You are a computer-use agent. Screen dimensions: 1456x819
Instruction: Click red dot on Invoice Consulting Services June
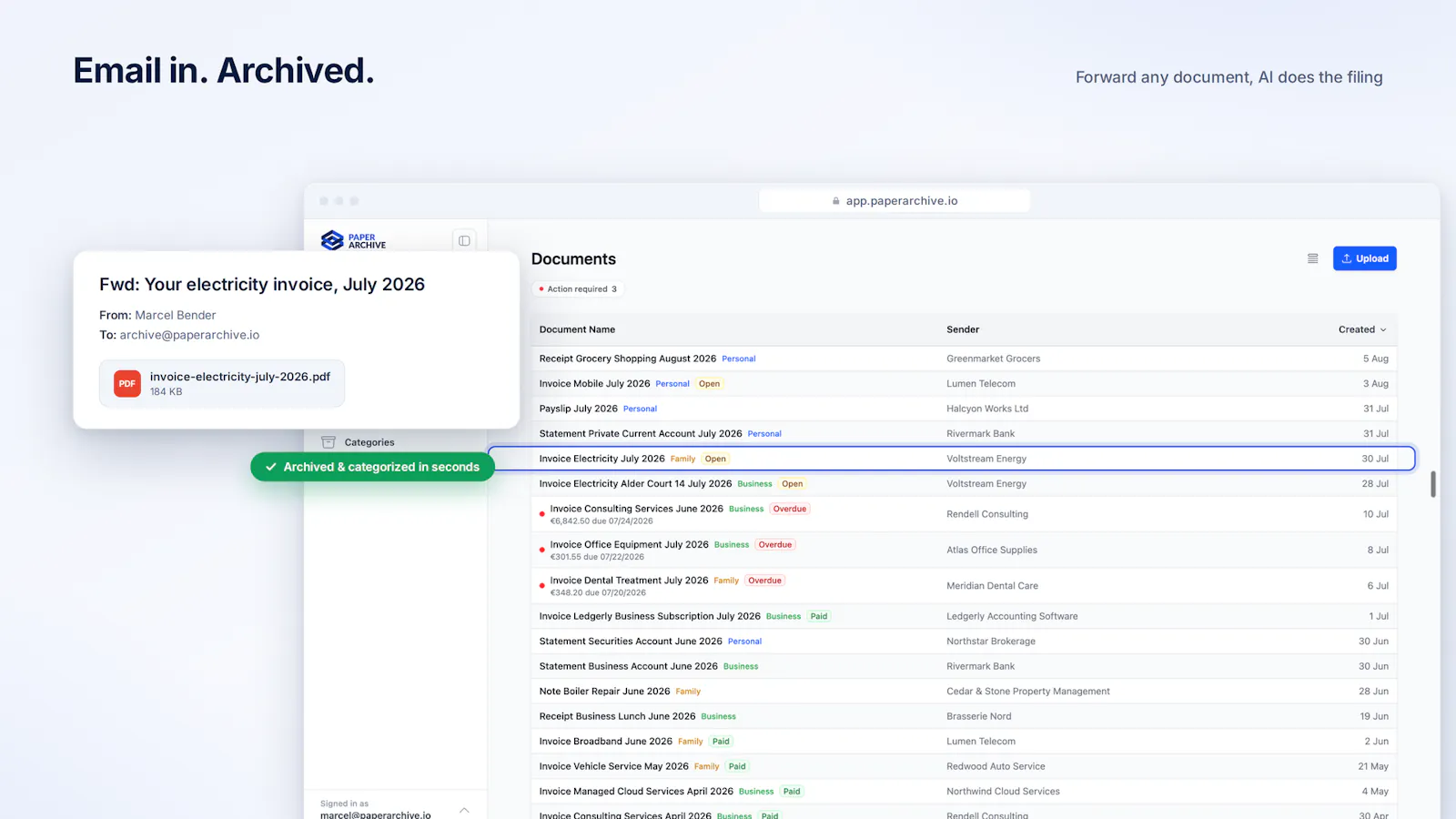(542, 514)
